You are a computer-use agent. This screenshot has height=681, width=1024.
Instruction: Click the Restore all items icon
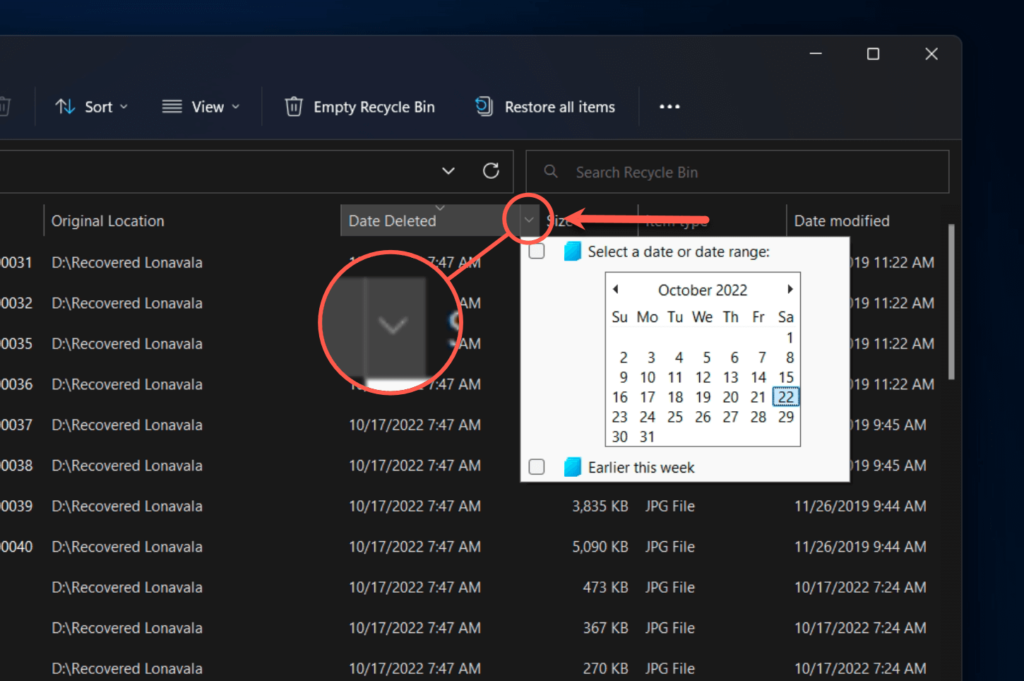(x=483, y=106)
